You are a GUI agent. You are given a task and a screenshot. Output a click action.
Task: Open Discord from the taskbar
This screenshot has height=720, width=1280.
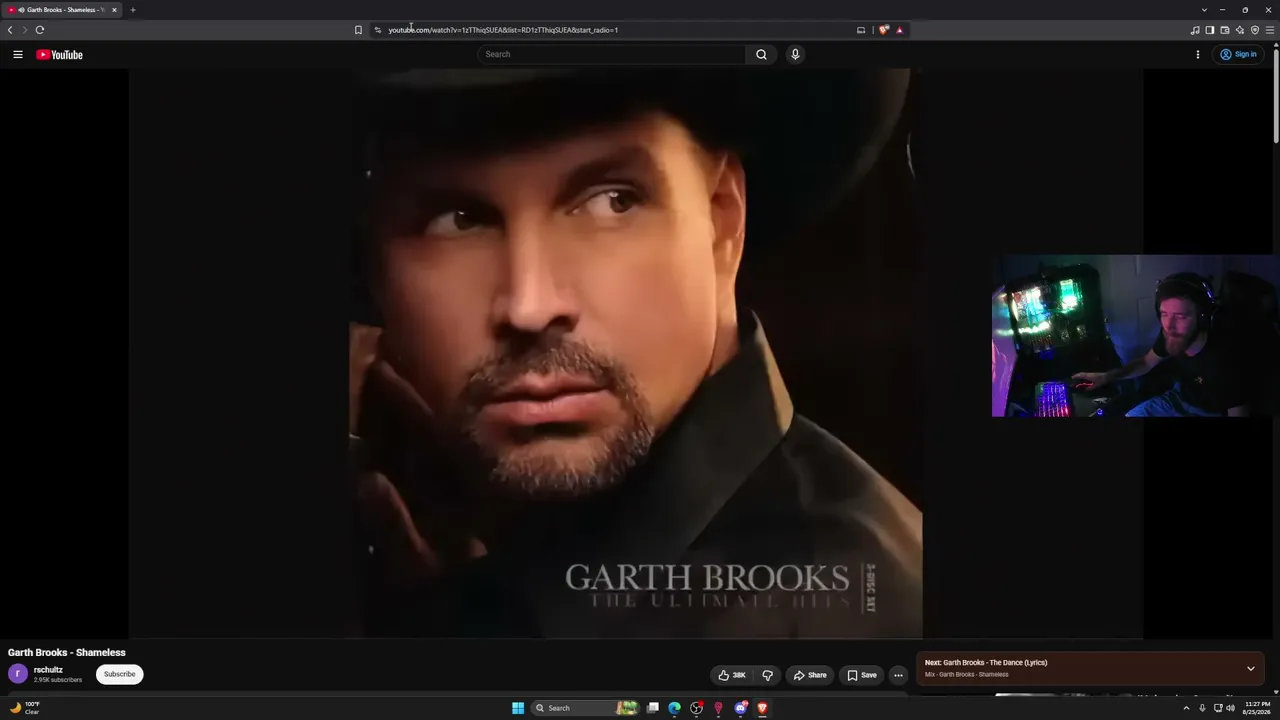[x=741, y=708]
